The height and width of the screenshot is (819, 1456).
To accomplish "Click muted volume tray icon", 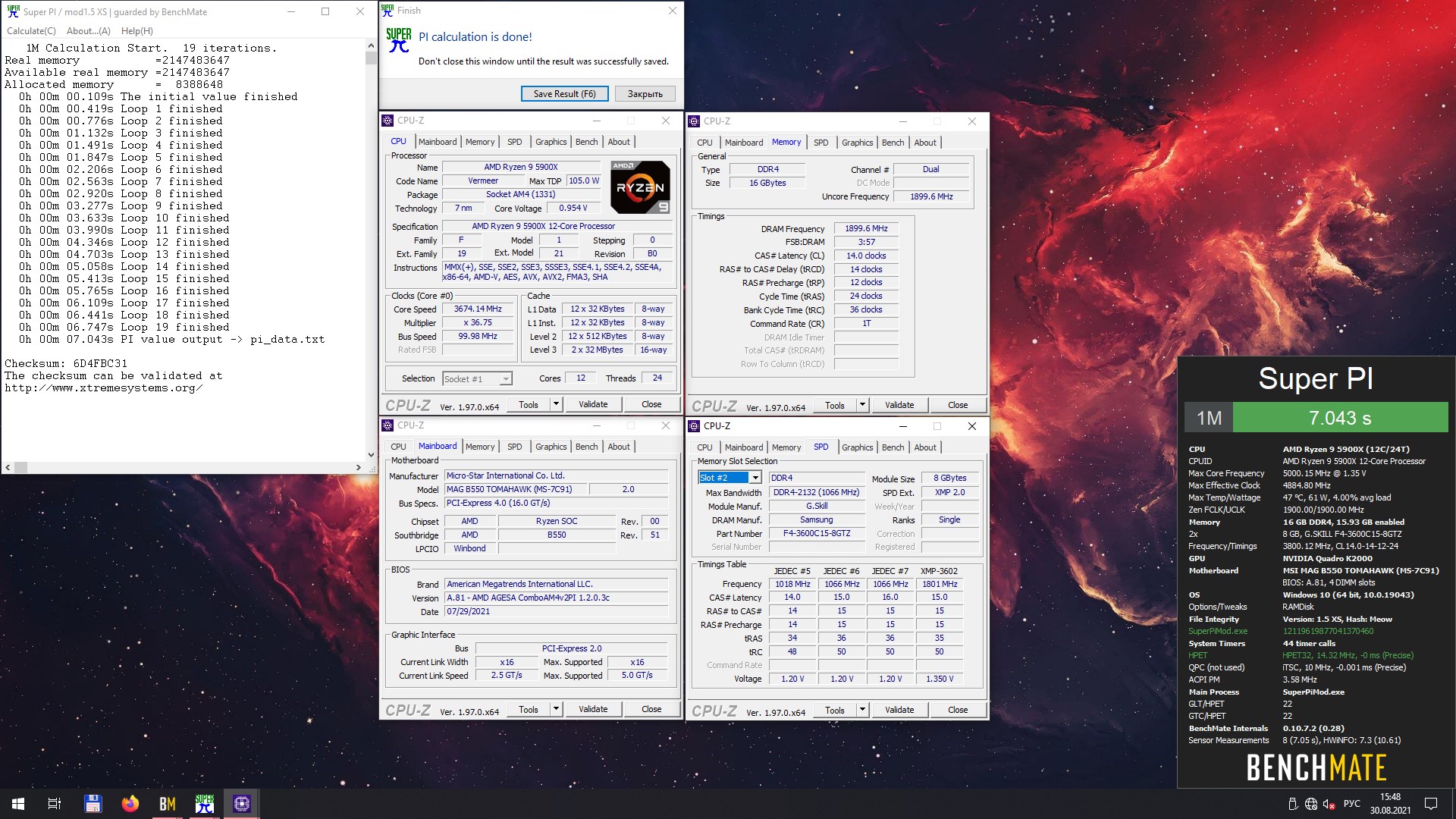I will pos(1329,804).
